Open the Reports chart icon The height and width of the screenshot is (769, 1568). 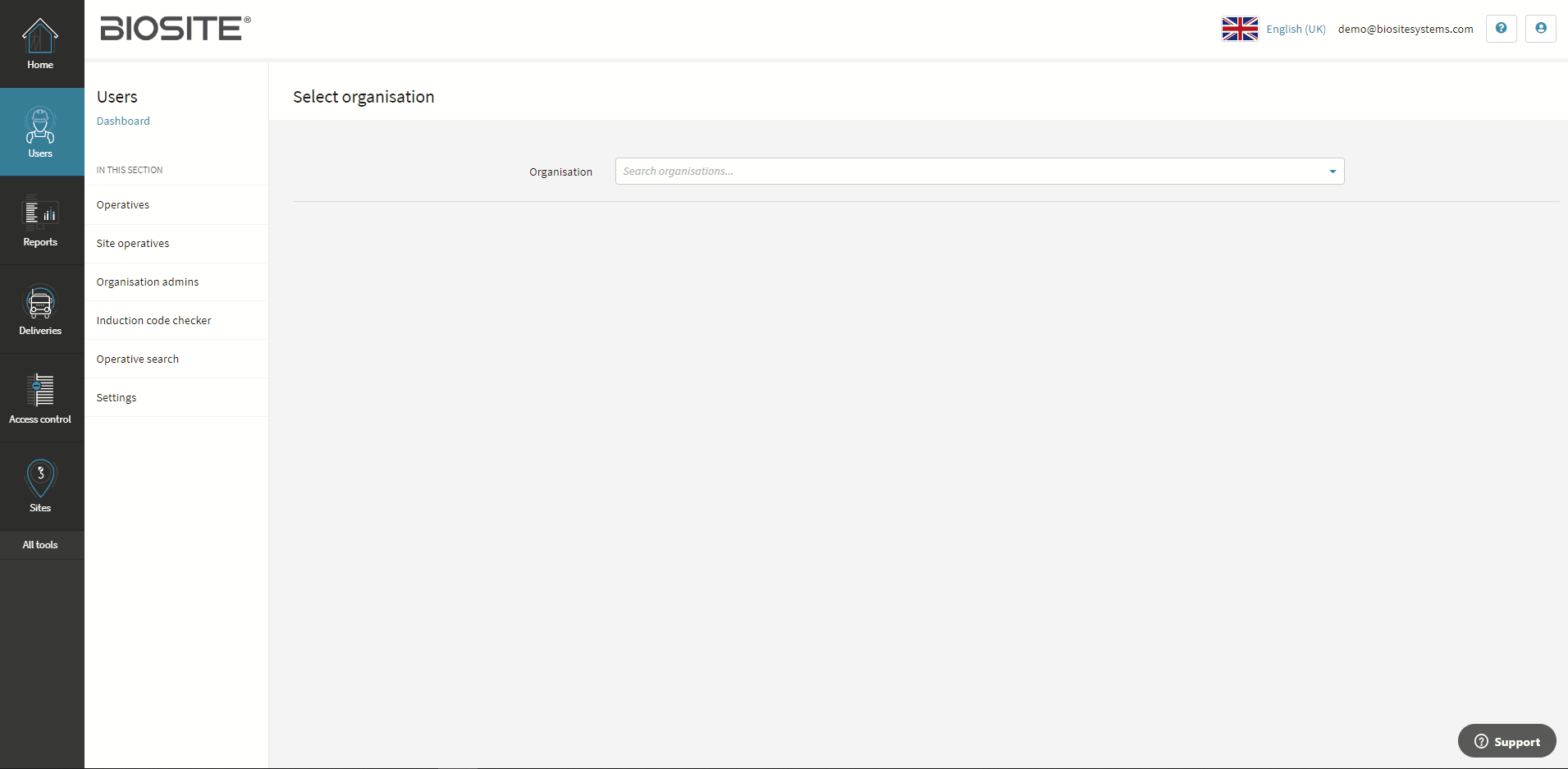tap(40, 214)
